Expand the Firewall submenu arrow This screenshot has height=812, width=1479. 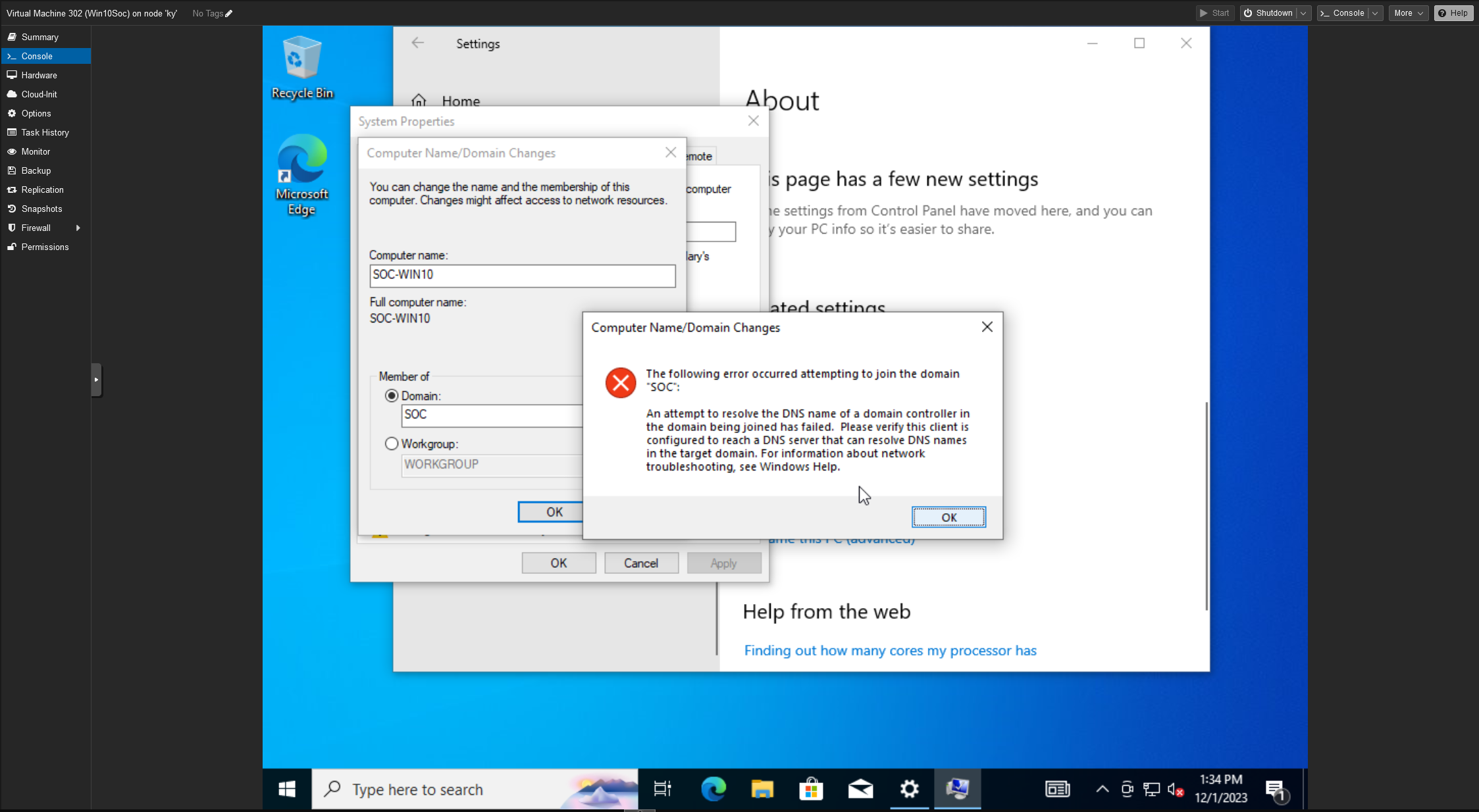click(x=78, y=228)
